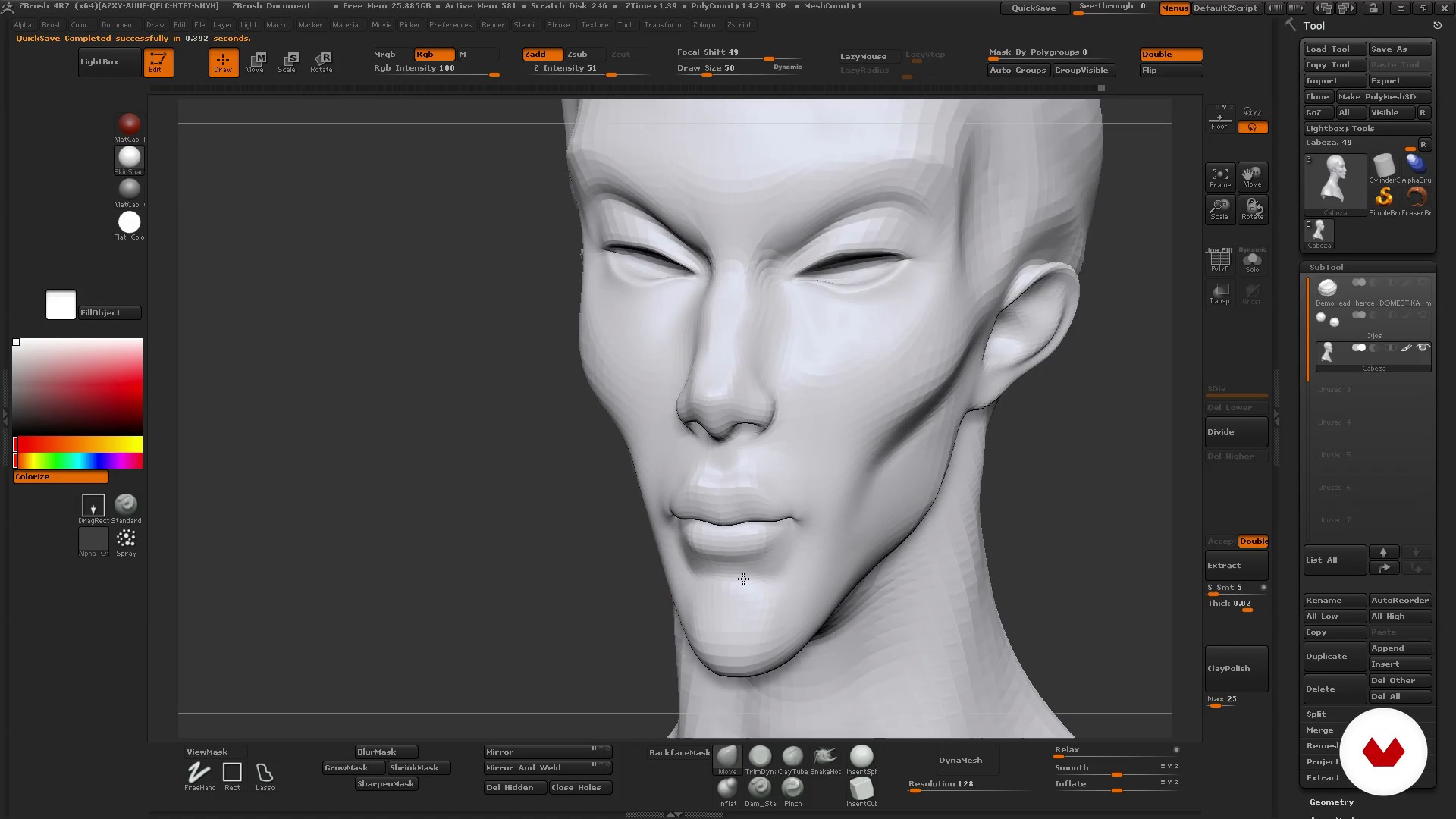Select the Move transform icon
This screenshot has height=819, width=1456.
255,62
